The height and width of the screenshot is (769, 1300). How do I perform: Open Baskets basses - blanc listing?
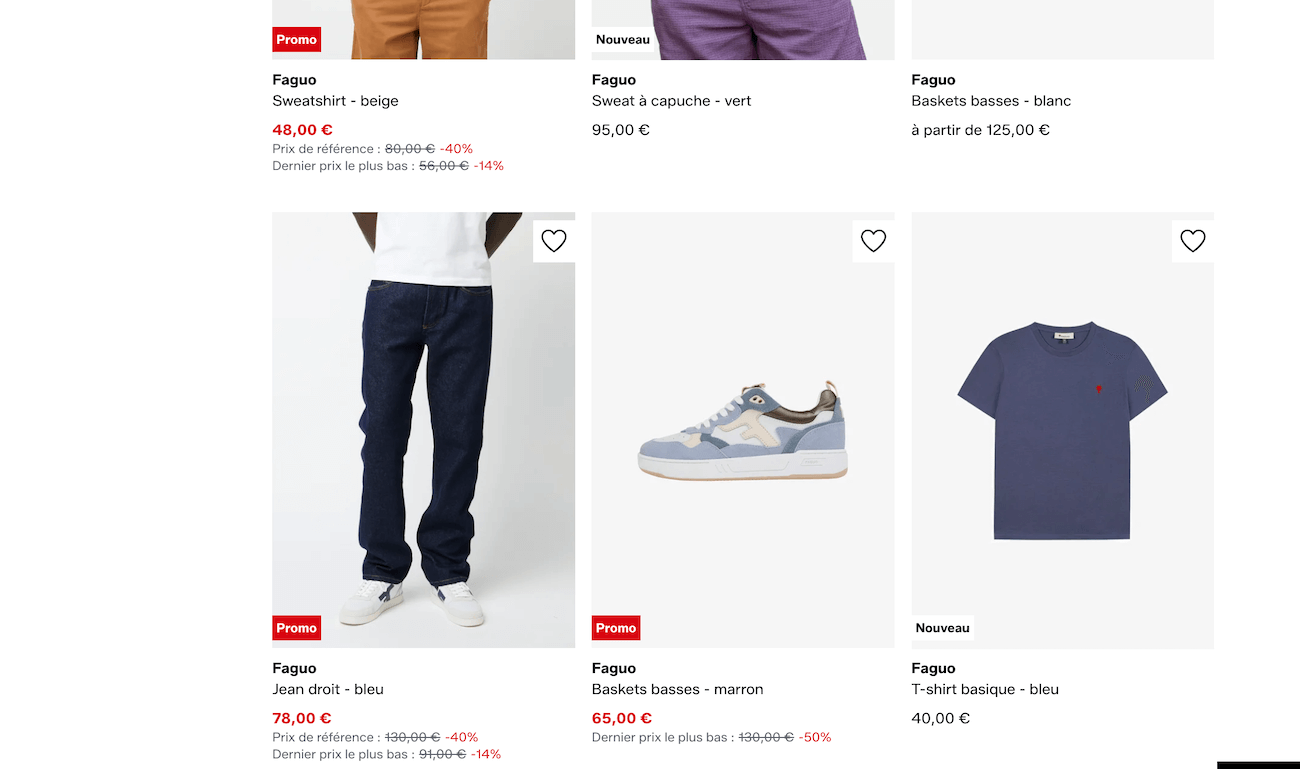tap(991, 100)
